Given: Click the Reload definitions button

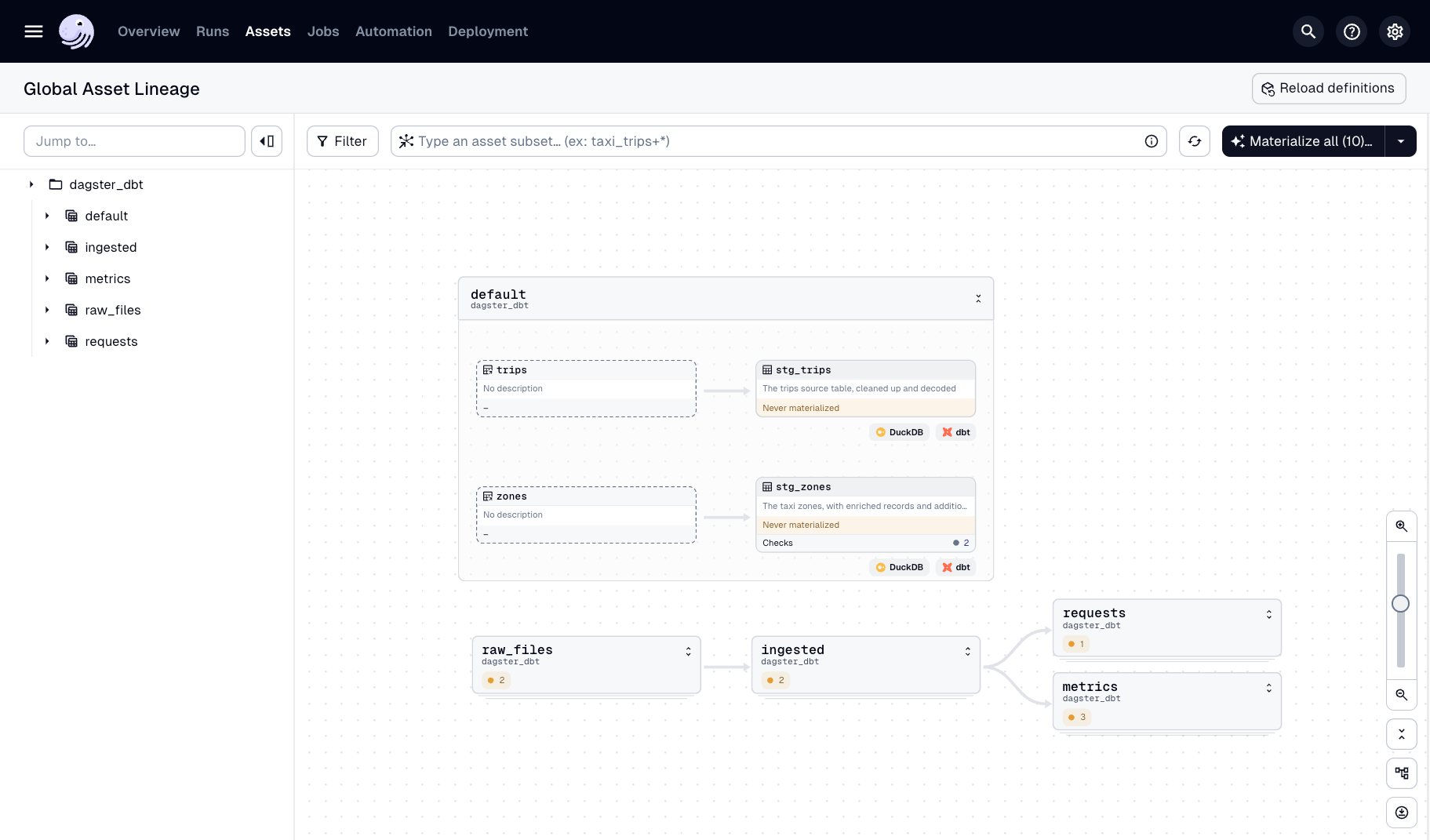Looking at the screenshot, I should 1328,88.
